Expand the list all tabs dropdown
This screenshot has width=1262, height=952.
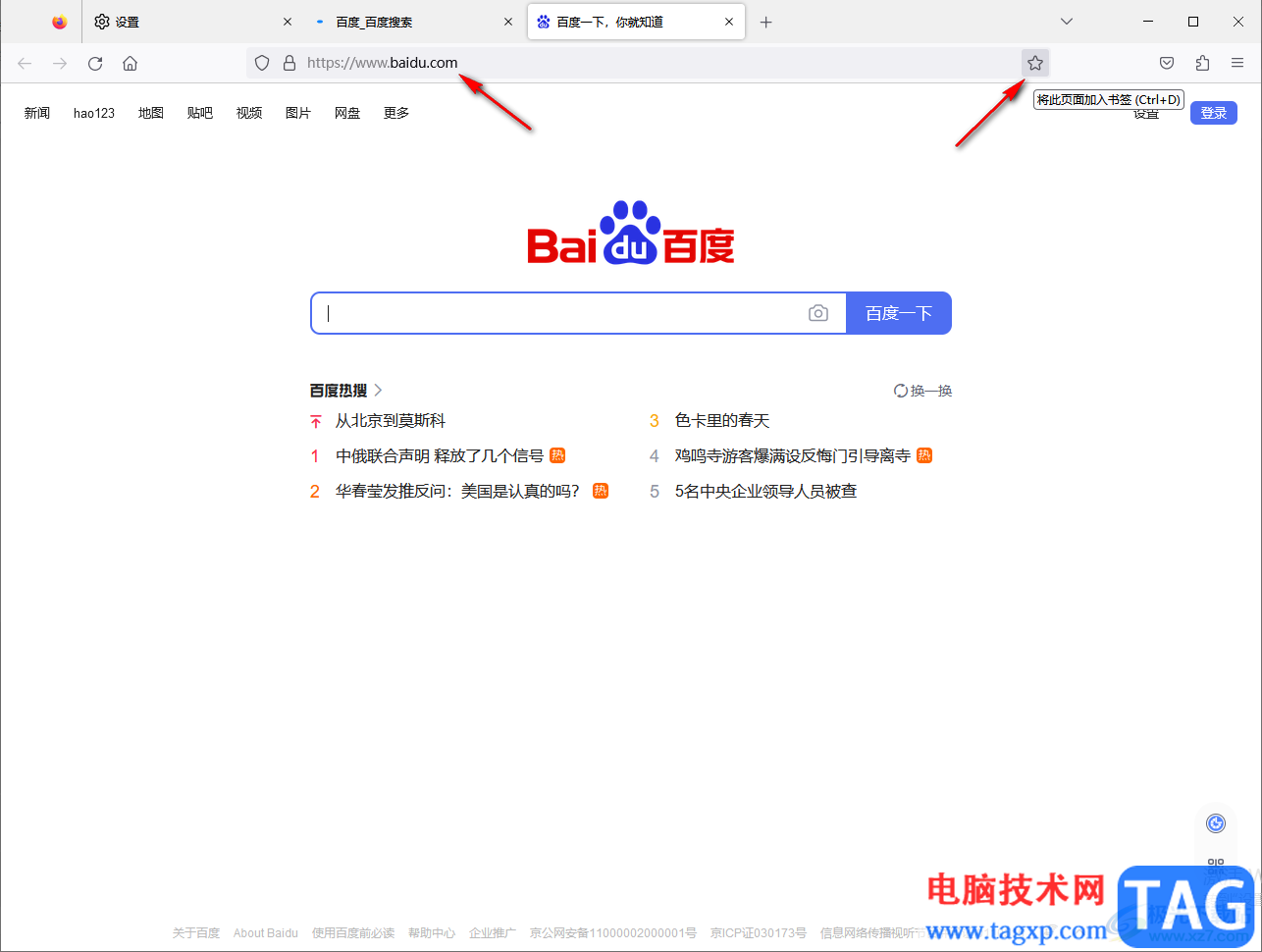(1067, 22)
